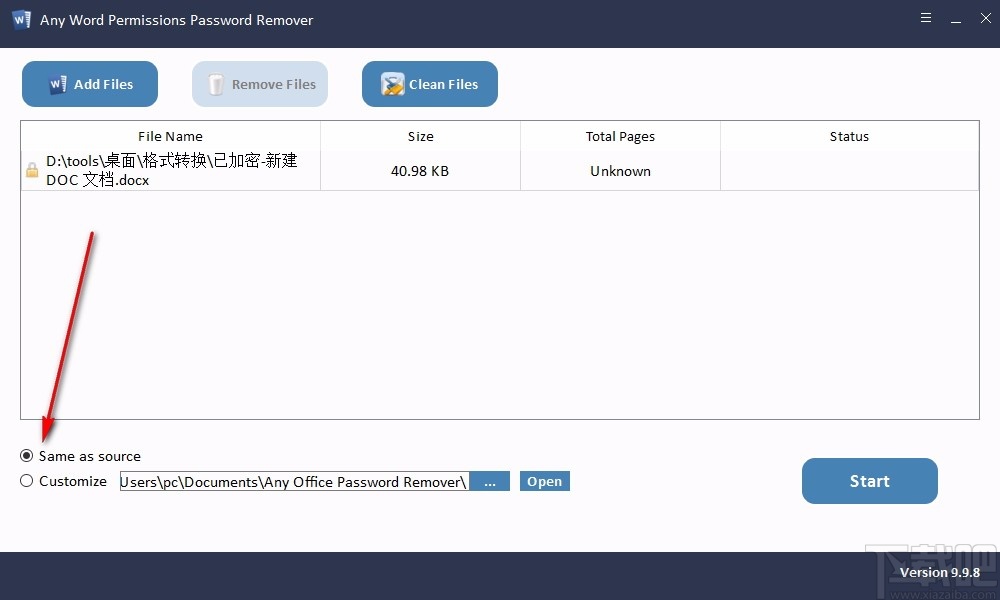The height and width of the screenshot is (600, 1000).
Task: Open the hamburger menu in the title bar
Action: coord(925,18)
